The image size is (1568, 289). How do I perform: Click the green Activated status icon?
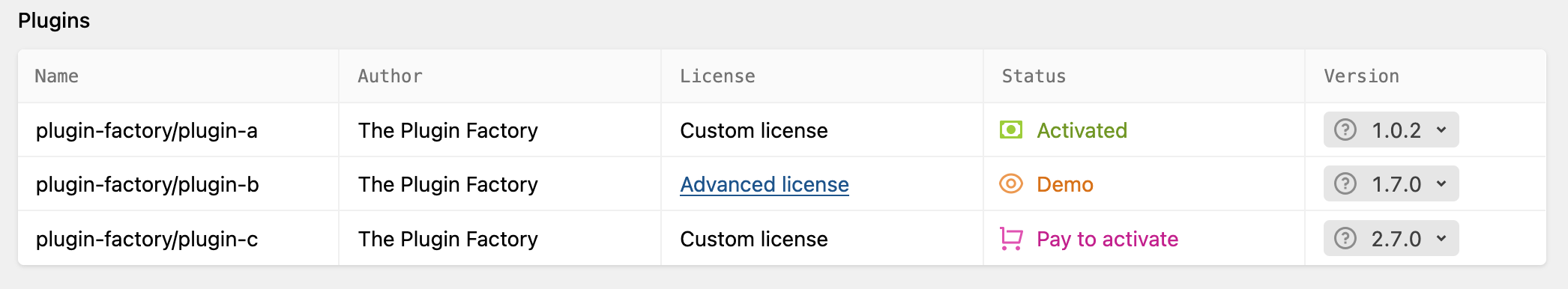(x=1011, y=130)
